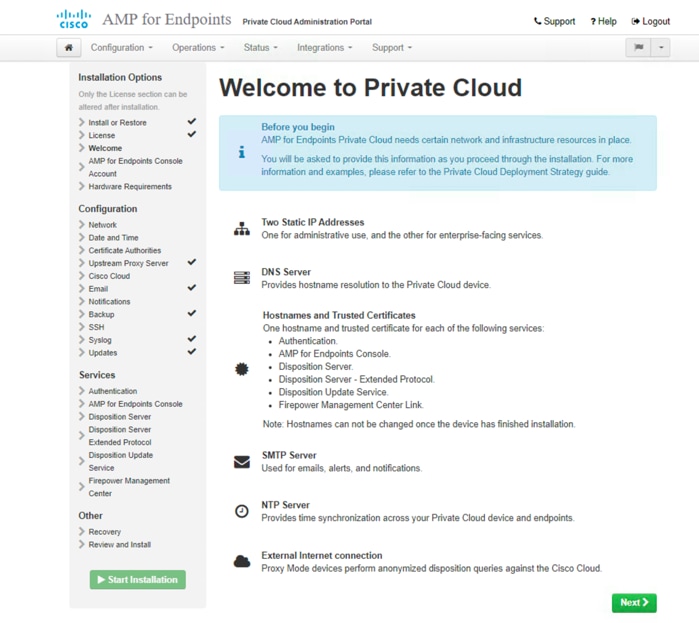Select Syslog in the sidebar

[100, 340]
